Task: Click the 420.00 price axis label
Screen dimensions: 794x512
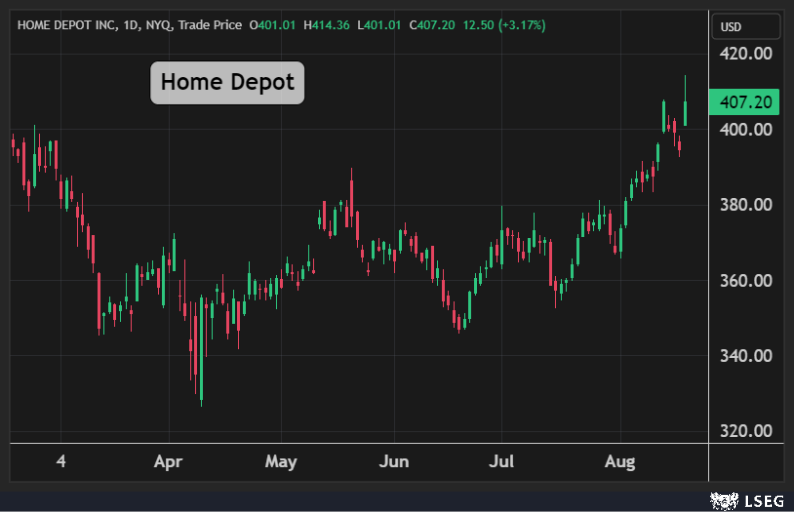Action: [745, 53]
